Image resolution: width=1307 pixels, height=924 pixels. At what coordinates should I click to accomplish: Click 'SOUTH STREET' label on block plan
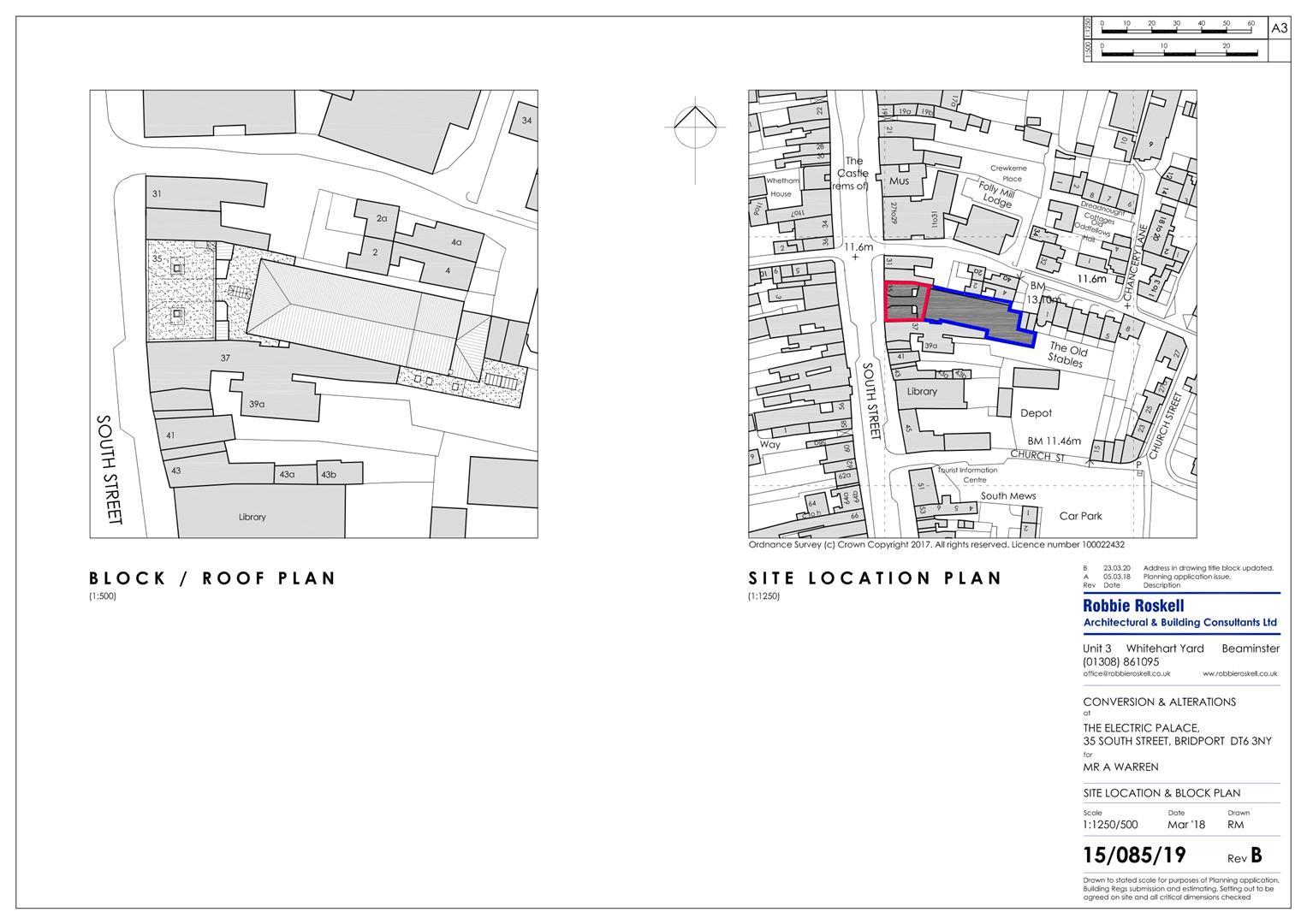tap(109, 471)
